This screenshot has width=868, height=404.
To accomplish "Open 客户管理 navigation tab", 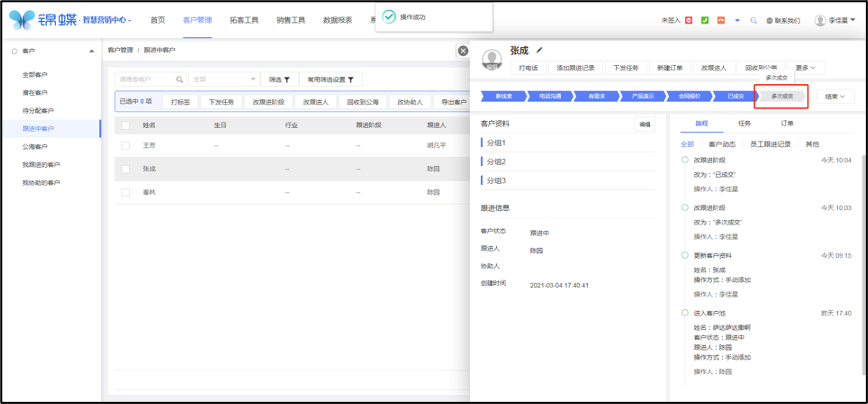I will (197, 20).
